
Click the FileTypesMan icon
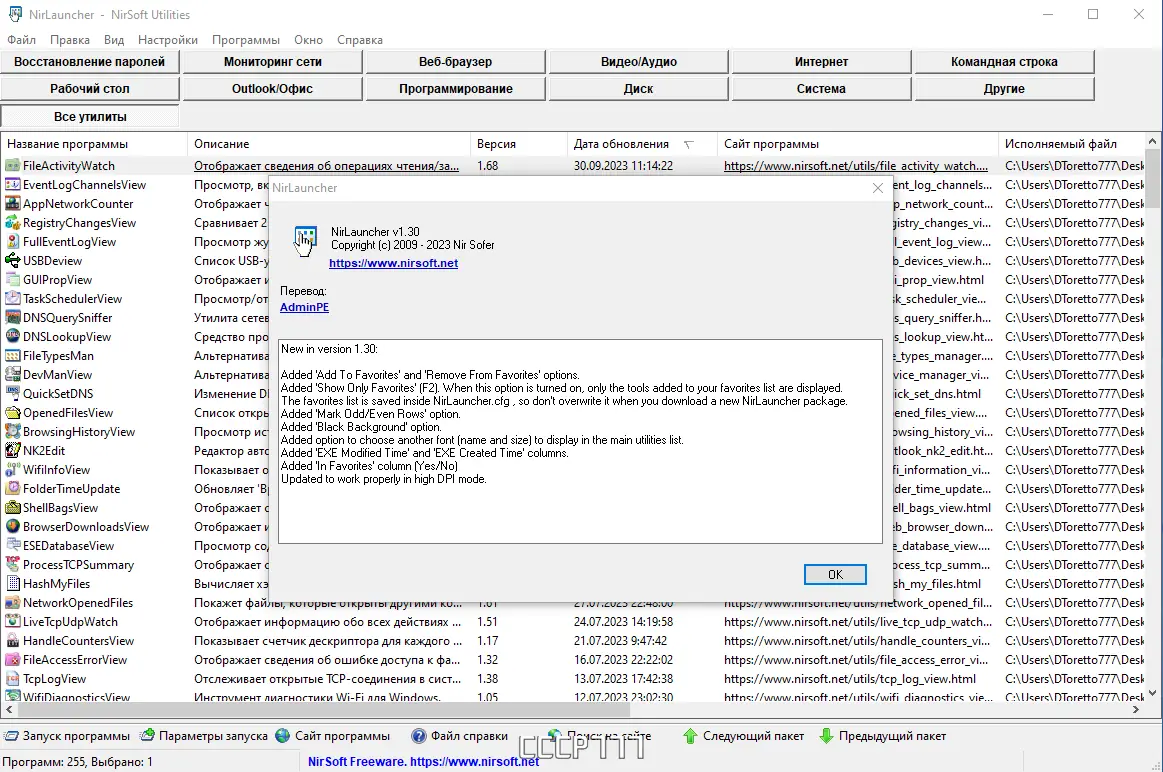tap(13, 356)
